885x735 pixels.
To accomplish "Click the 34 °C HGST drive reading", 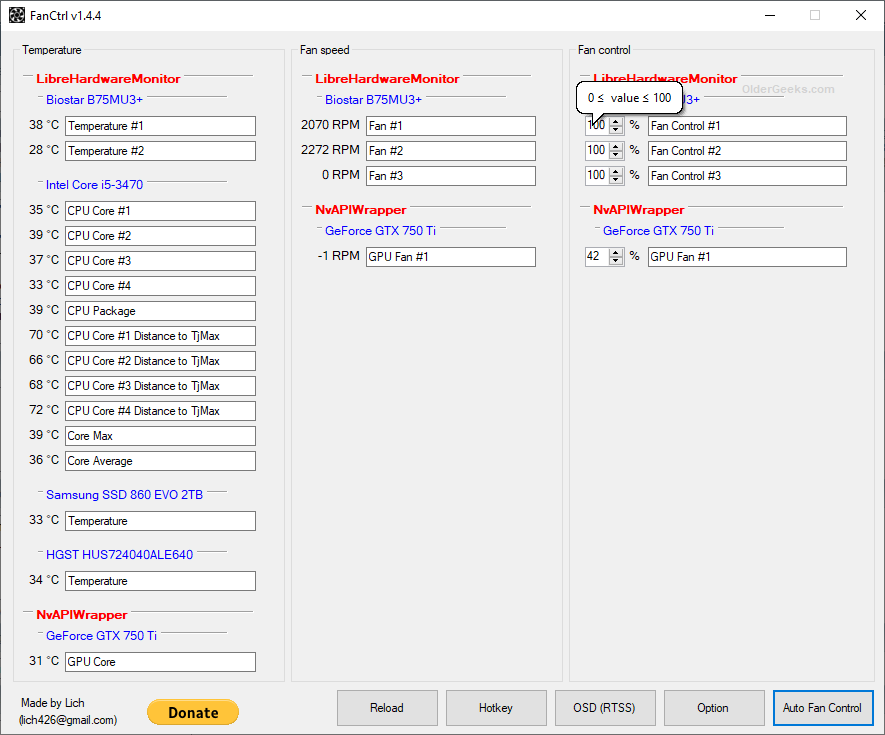I will pos(44,580).
